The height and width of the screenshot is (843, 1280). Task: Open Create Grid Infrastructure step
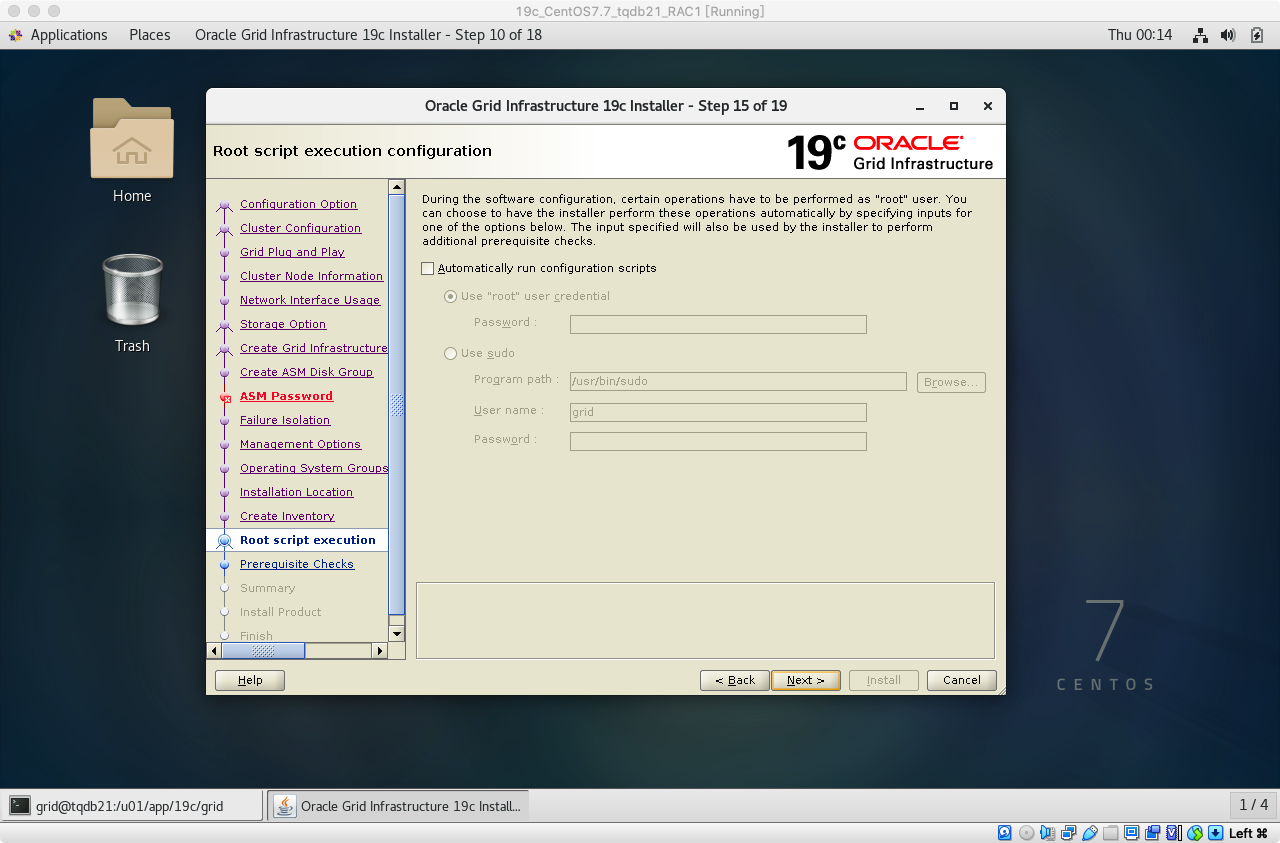pos(313,348)
